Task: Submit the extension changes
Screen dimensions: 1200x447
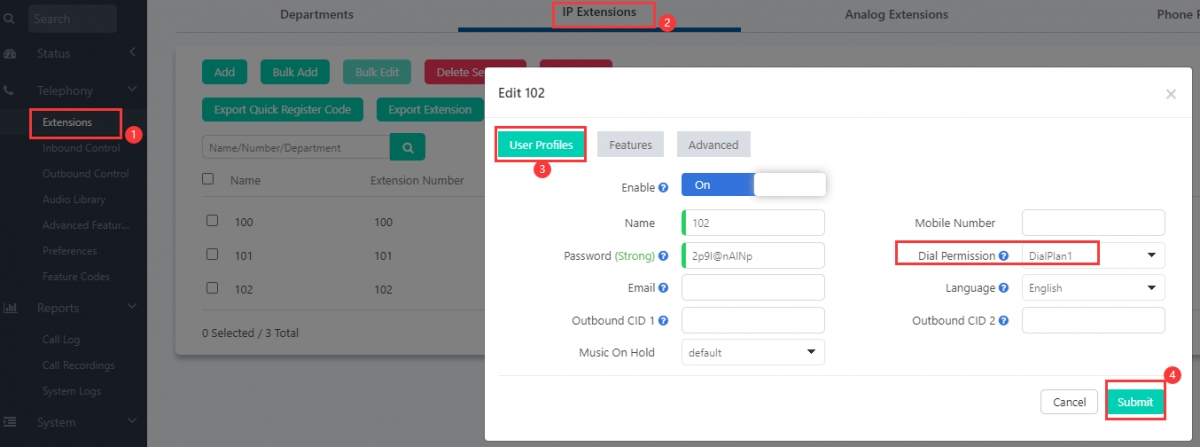Action: pos(1135,402)
